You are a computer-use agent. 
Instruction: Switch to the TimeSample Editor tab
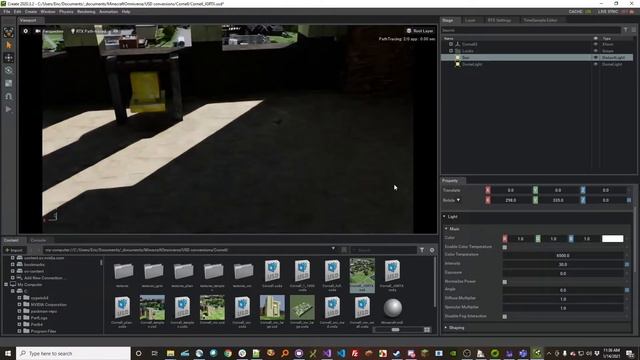tap(540, 20)
